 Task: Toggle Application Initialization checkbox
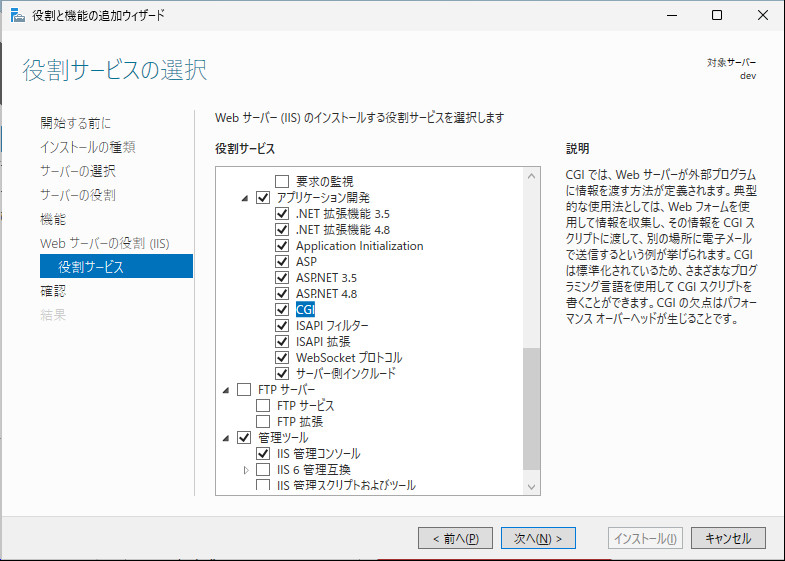(x=282, y=245)
